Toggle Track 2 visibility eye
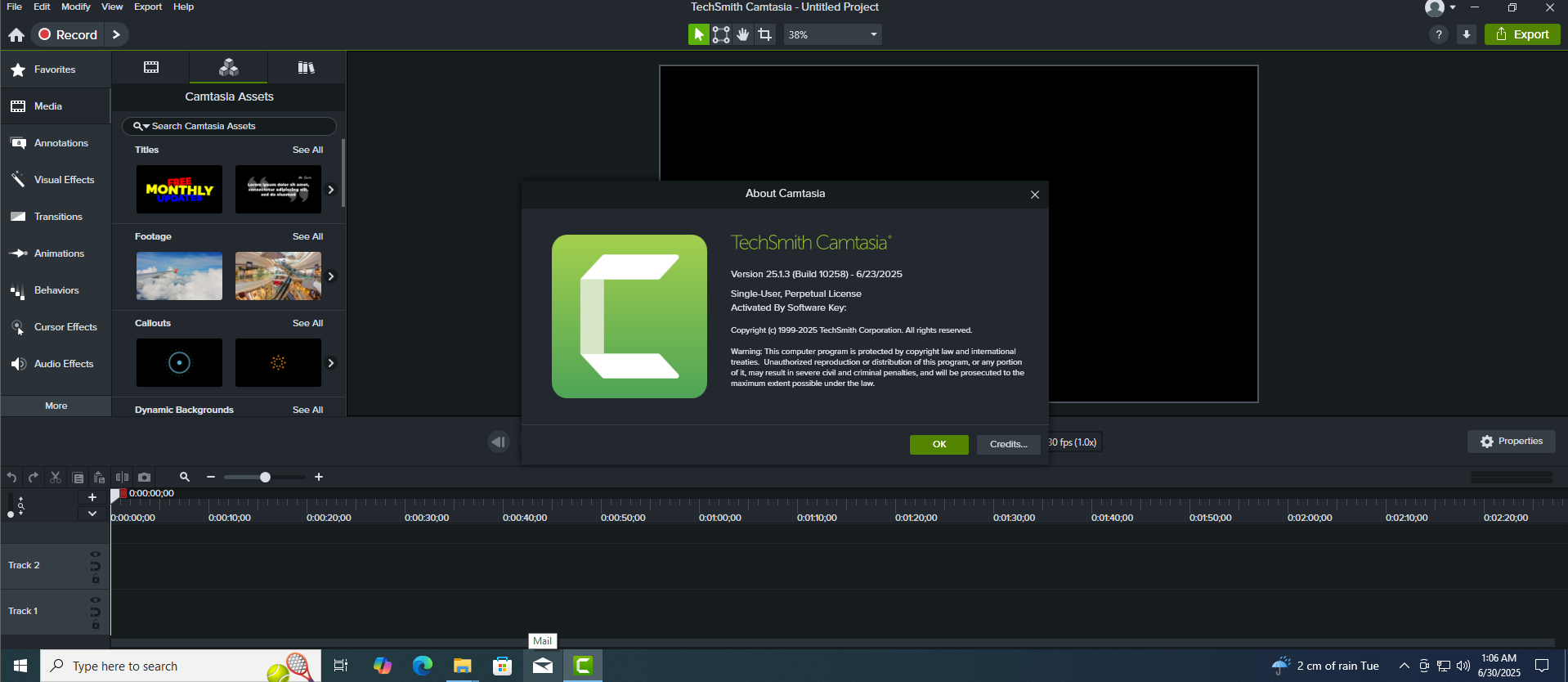Image resolution: width=1568 pixels, height=682 pixels. click(x=96, y=554)
